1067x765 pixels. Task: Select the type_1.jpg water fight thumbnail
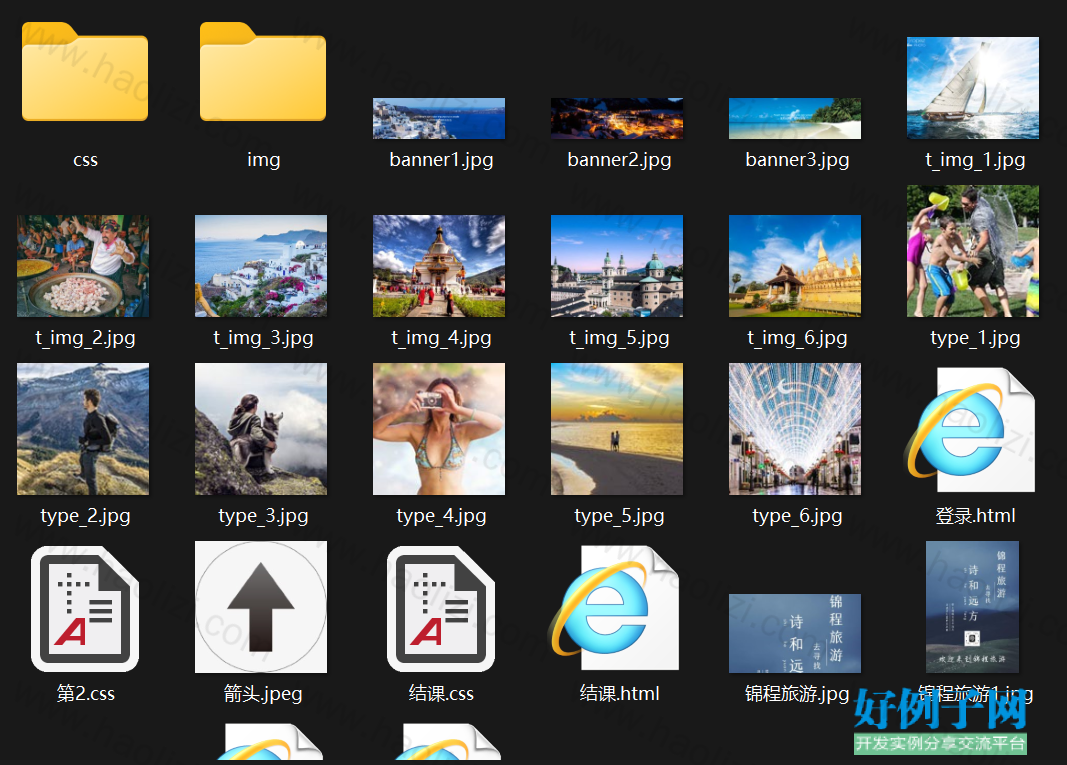click(x=973, y=251)
